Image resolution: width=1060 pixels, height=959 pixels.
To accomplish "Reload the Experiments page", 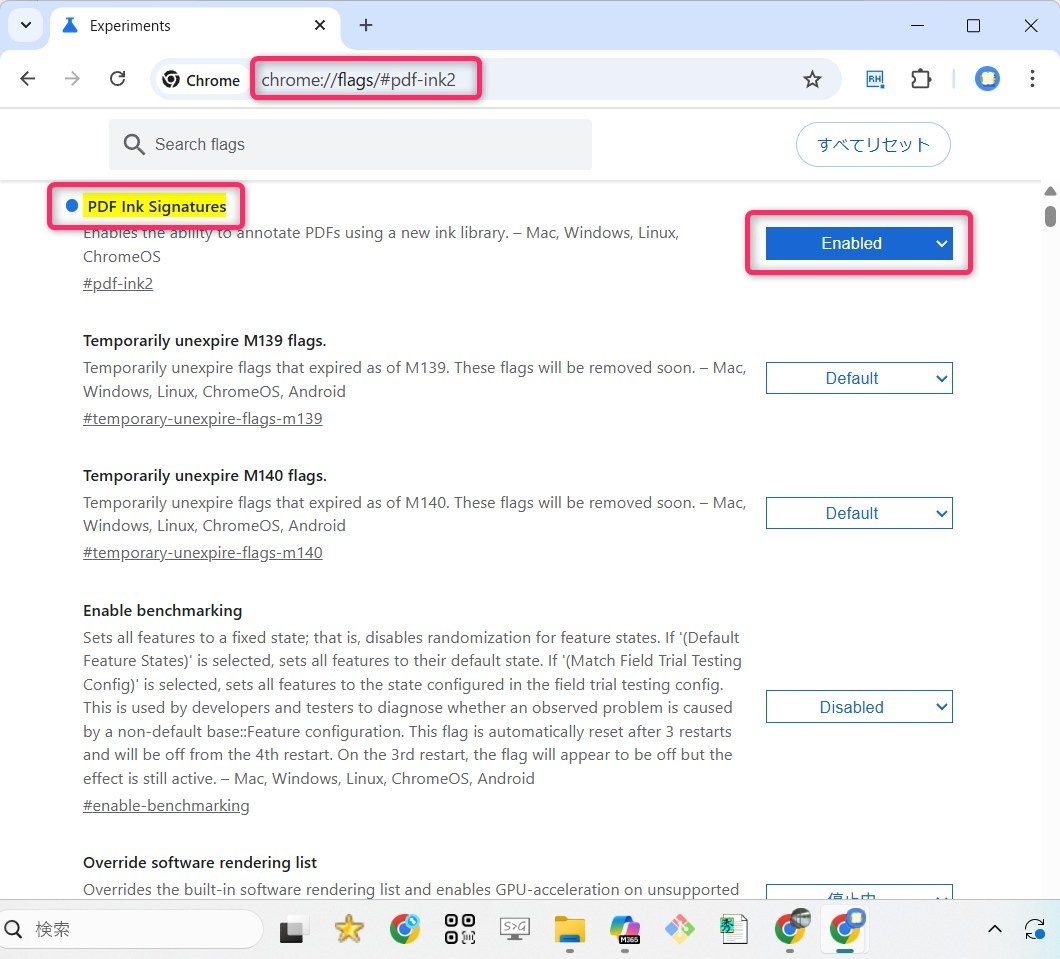I will (x=117, y=79).
